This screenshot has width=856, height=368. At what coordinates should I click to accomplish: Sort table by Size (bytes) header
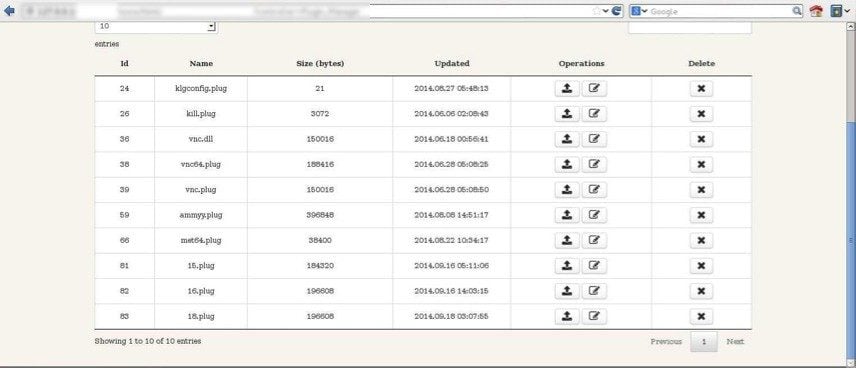point(320,63)
